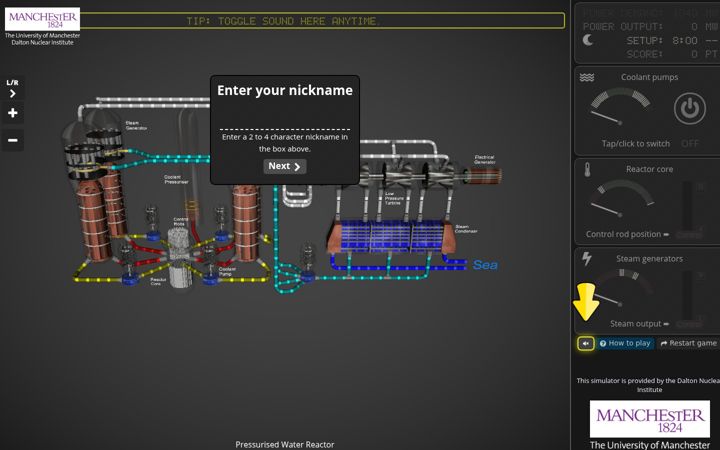
Task: Toggle the sound speaker button
Action: coord(586,343)
